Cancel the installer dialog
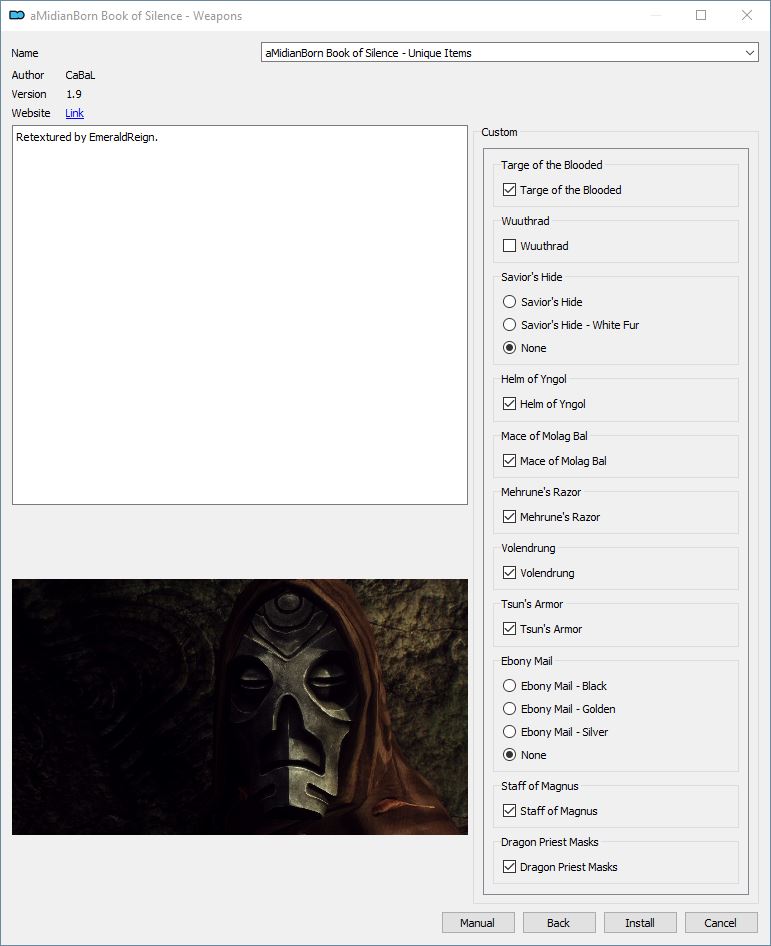Viewport: 771px width, 946px height. (721, 922)
